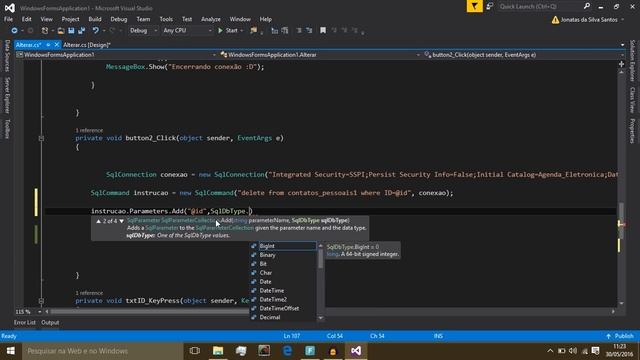The width and height of the screenshot is (640, 360).
Task: Open the Project menu
Action: (71, 19)
